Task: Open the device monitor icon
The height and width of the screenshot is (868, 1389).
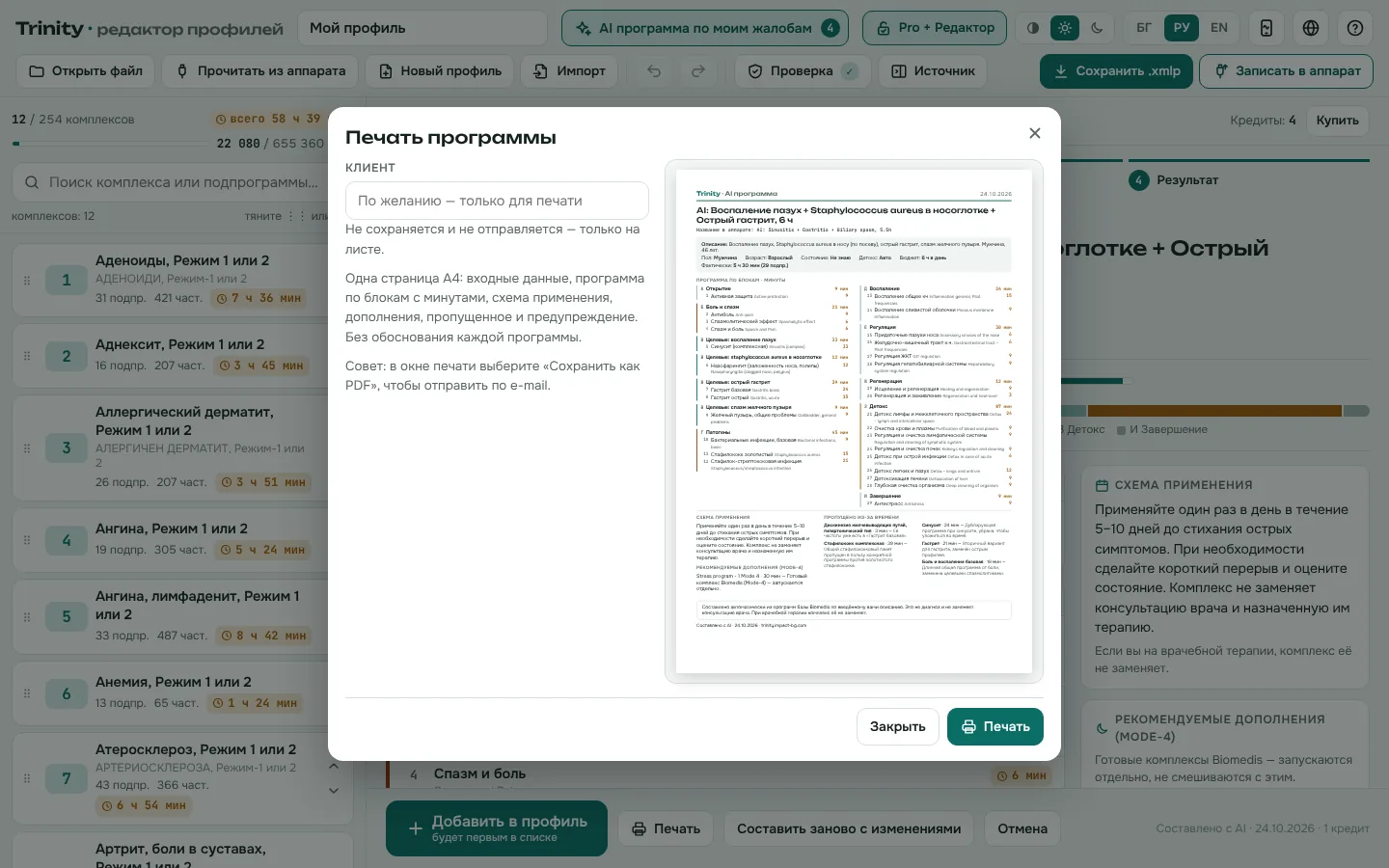Action: [x=1266, y=28]
